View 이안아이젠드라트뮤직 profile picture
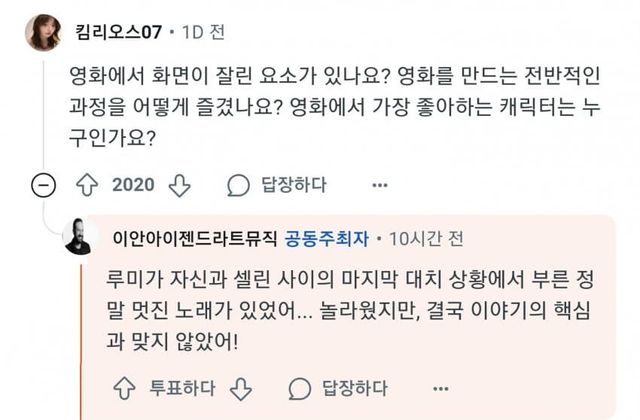Viewport: 640px width, 420px height. coord(81,239)
